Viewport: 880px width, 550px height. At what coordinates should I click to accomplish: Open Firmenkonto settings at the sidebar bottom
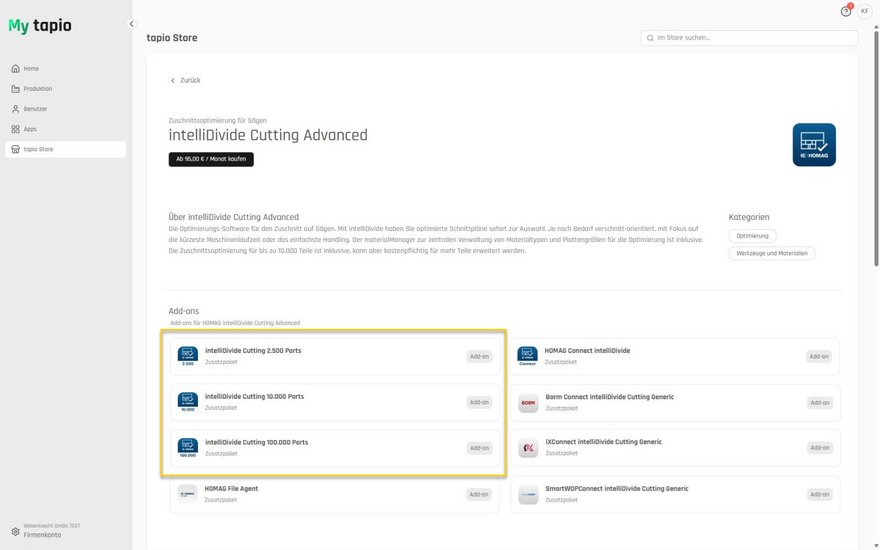(42, 534)
